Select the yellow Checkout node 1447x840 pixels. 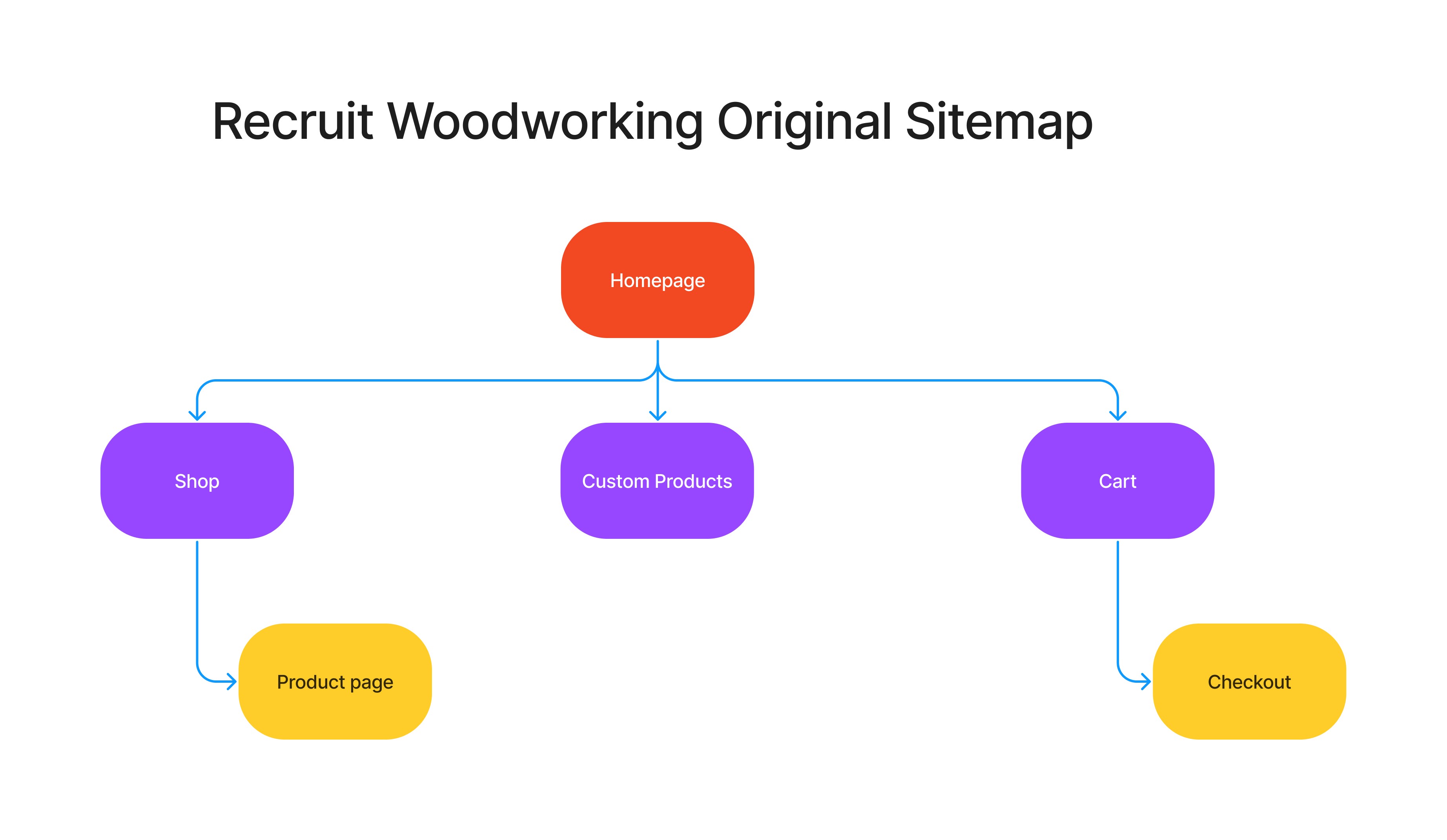(x=1249, y=682)
